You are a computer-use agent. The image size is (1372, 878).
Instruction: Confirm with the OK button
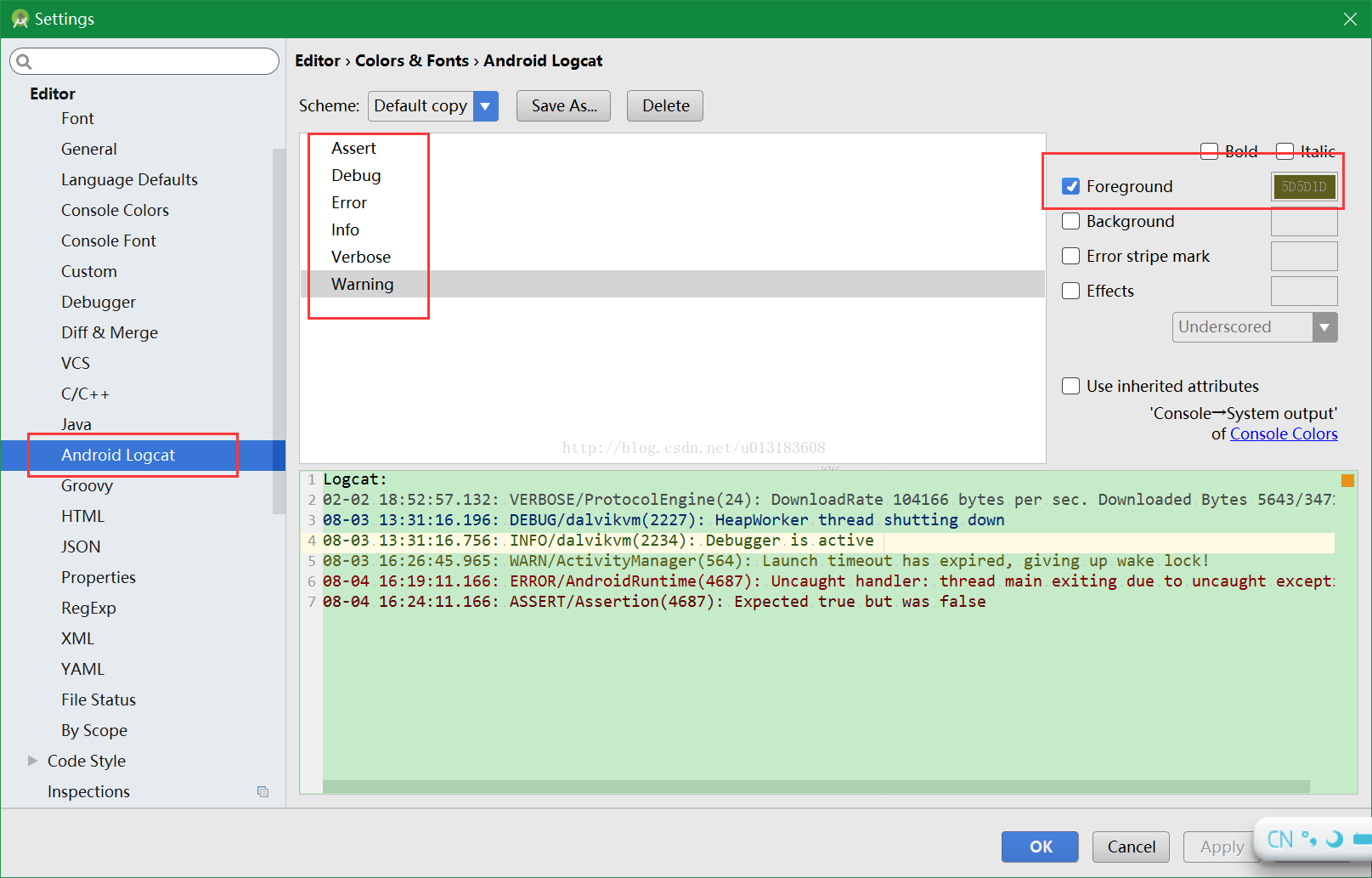tap(1040, 847)
